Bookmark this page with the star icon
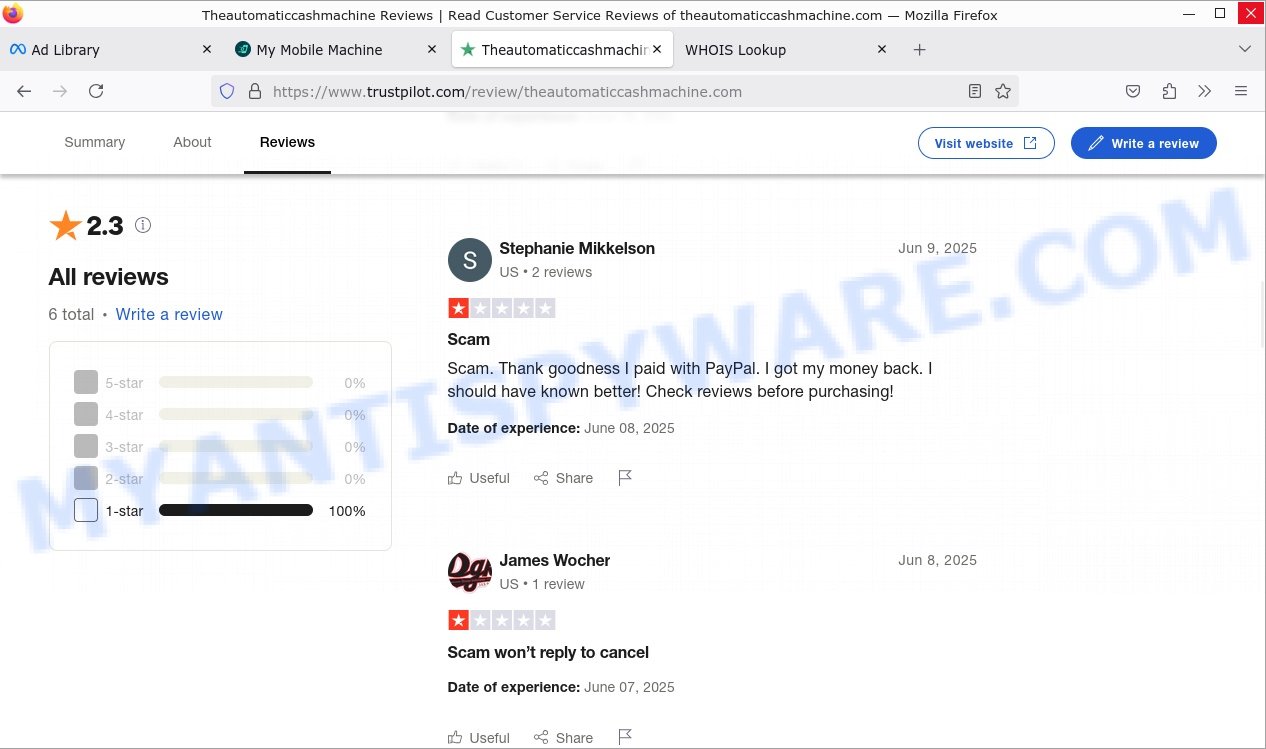Viewport: 1266px width, 749px height. coord(1003,91)
